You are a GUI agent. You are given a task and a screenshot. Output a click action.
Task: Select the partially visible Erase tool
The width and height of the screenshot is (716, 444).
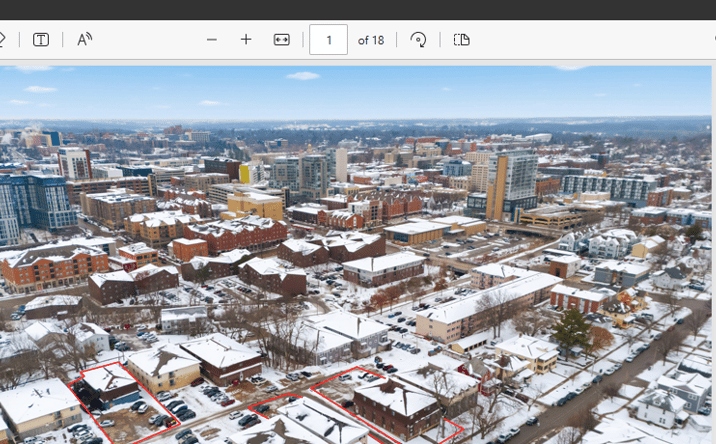coord(2,40)
